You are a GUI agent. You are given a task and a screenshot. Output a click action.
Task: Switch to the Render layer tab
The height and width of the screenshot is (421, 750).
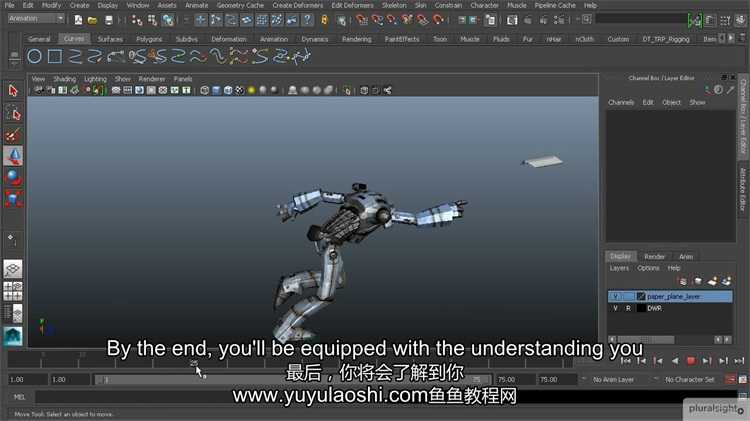[654, 256]
